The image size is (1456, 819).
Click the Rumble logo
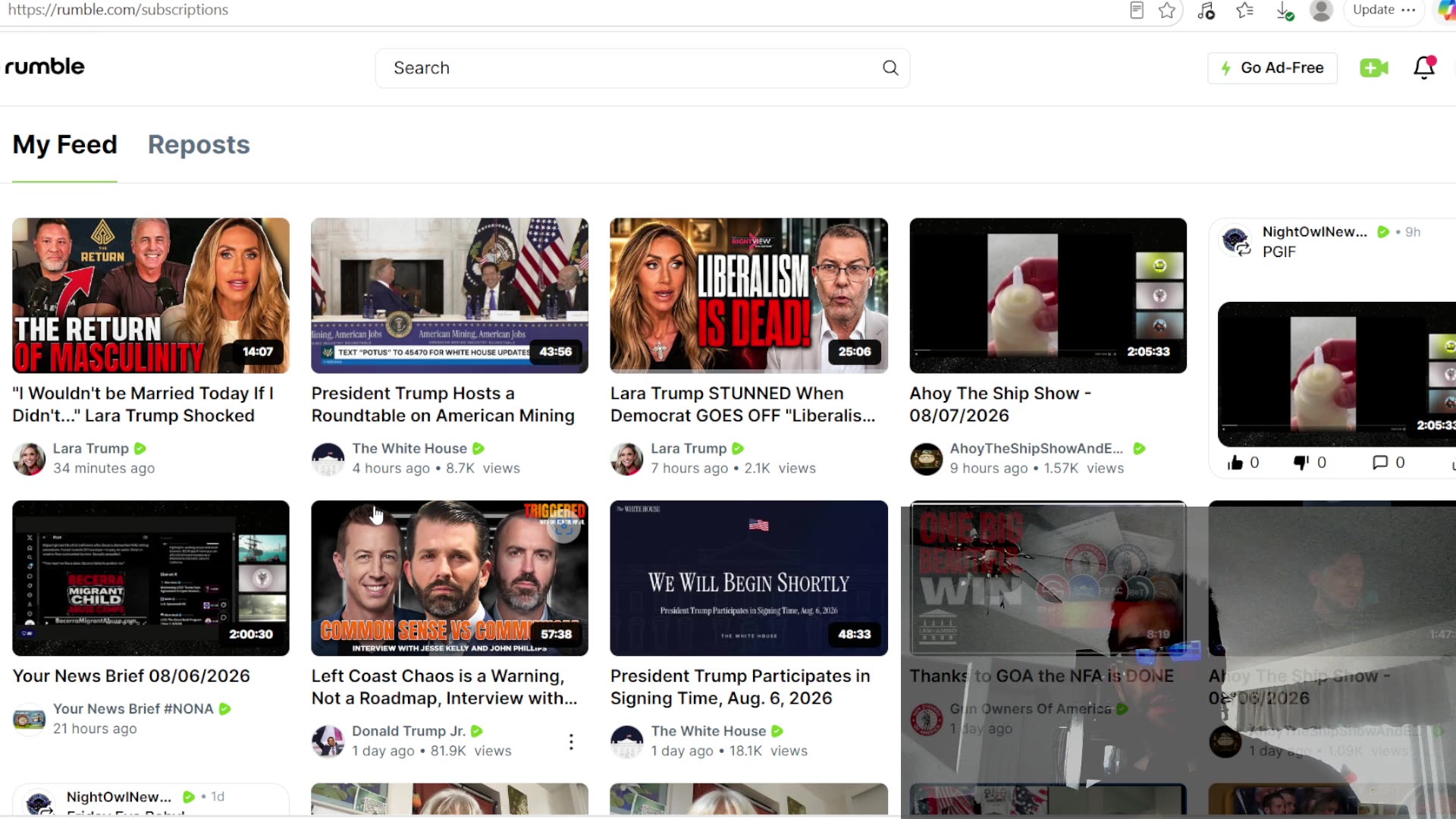tap(45, 67)
